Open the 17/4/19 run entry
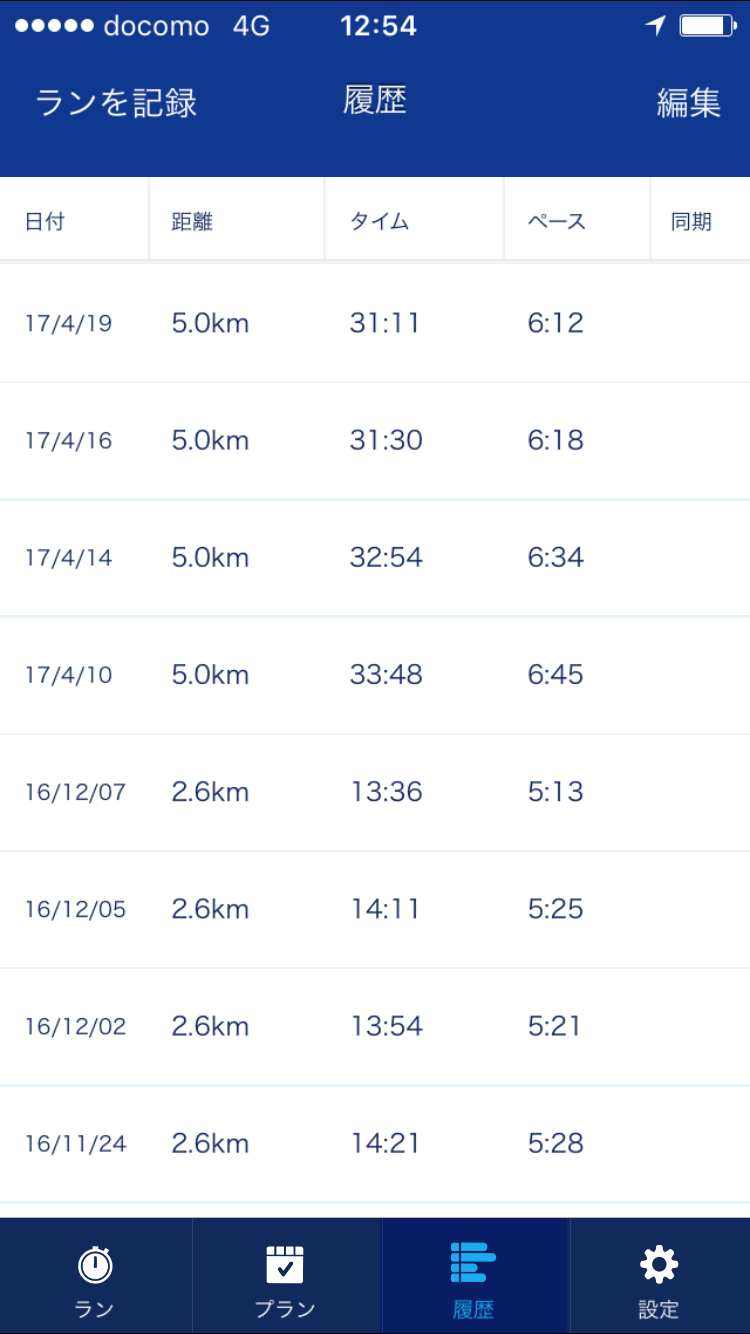Viewport: 750px width, 1334px height. [x=375, y=323]
